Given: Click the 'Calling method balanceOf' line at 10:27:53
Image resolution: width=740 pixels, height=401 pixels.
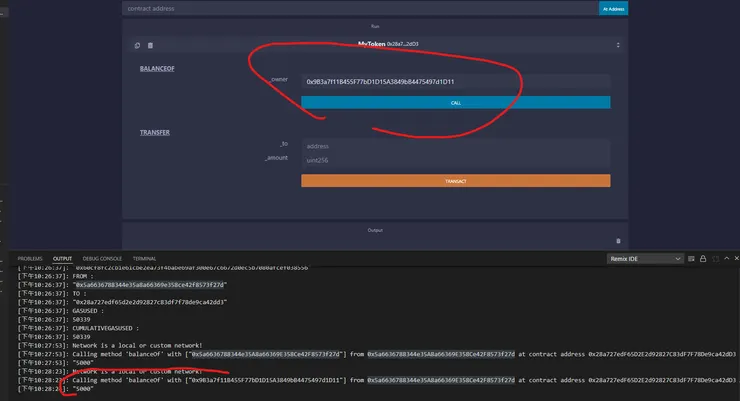Looking at the screenshot, I should [404, 354].
